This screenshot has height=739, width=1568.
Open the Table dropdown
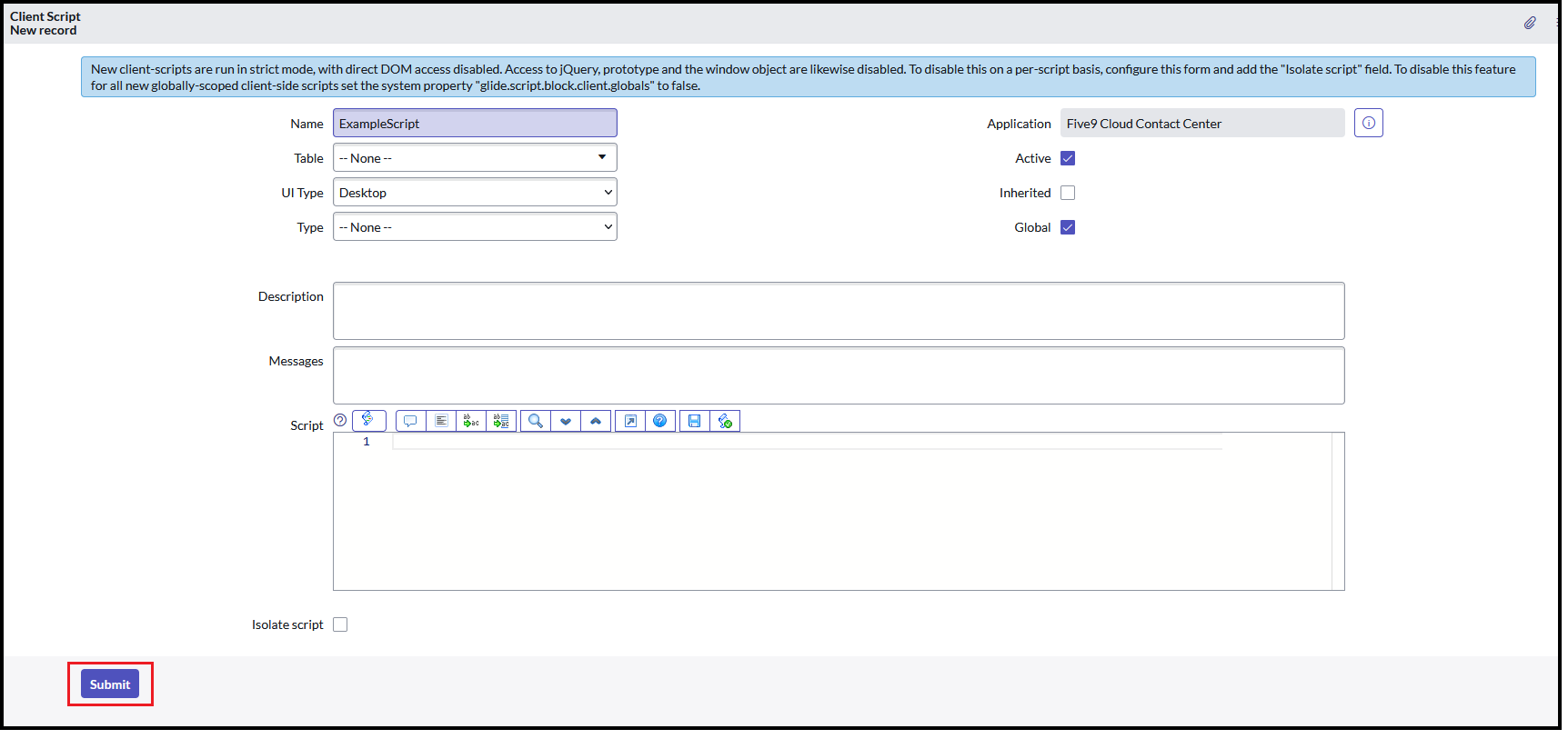(x=475, y=157)
